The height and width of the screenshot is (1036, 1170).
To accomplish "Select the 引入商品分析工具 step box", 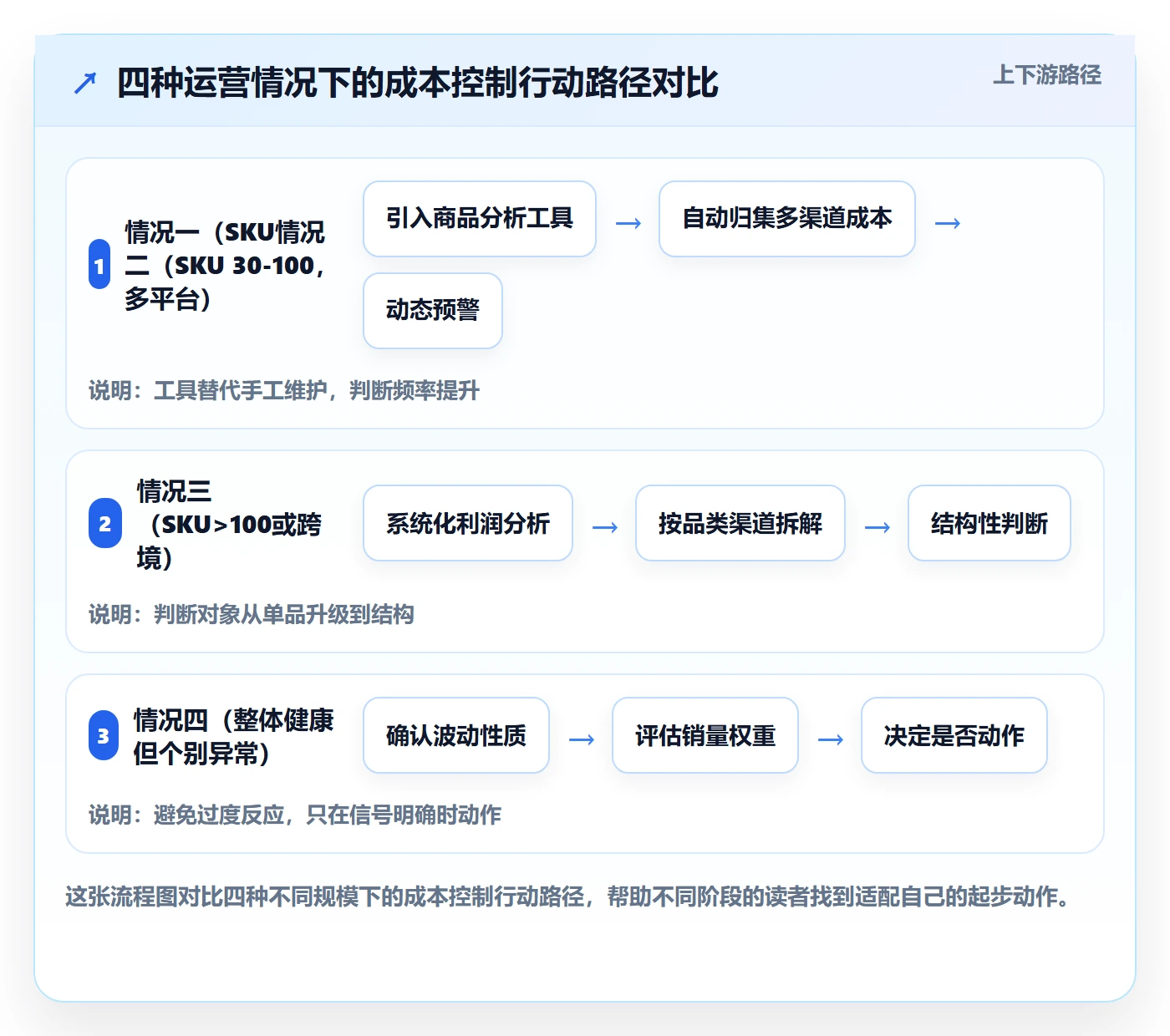I will [x=480, y=219].
